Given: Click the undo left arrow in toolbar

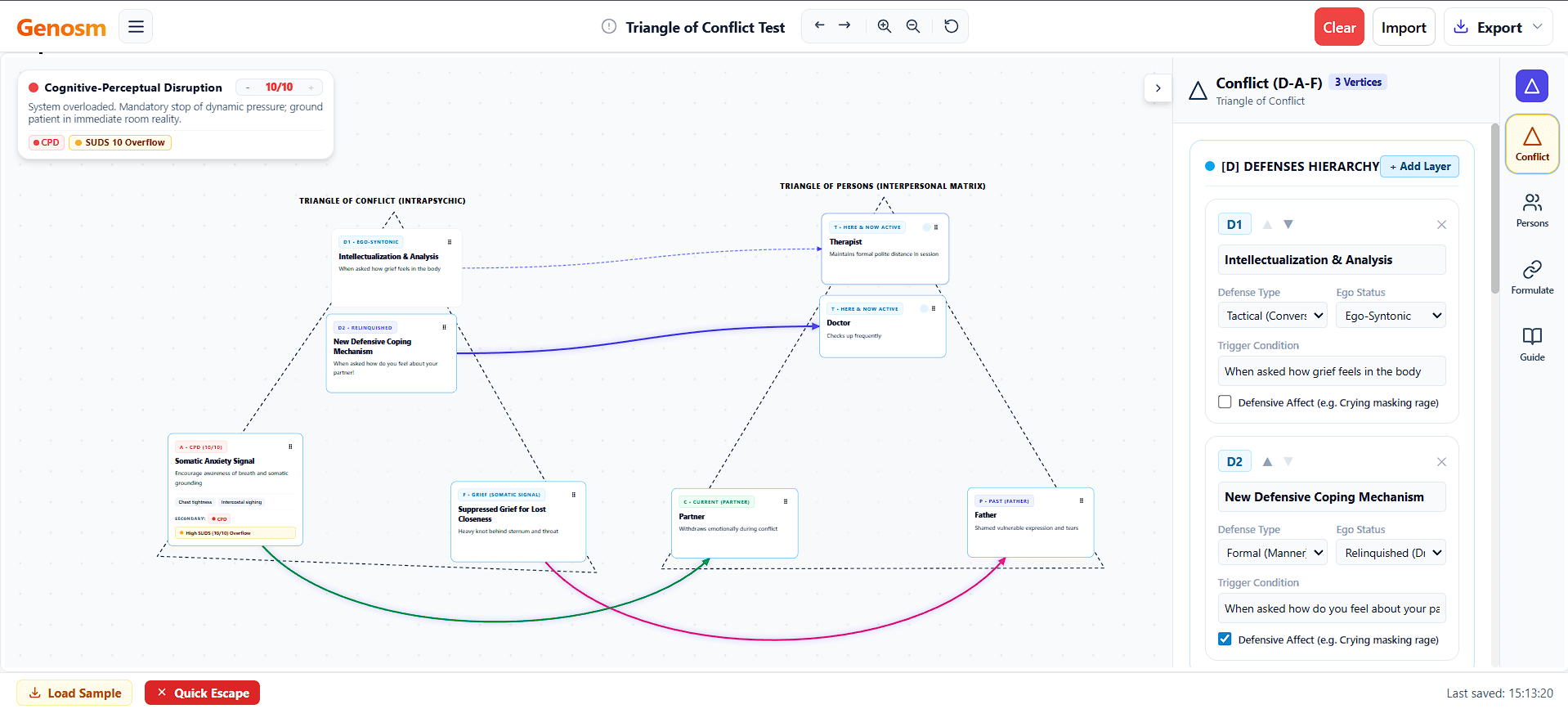Looking at the screenshot, I should 819,26.
